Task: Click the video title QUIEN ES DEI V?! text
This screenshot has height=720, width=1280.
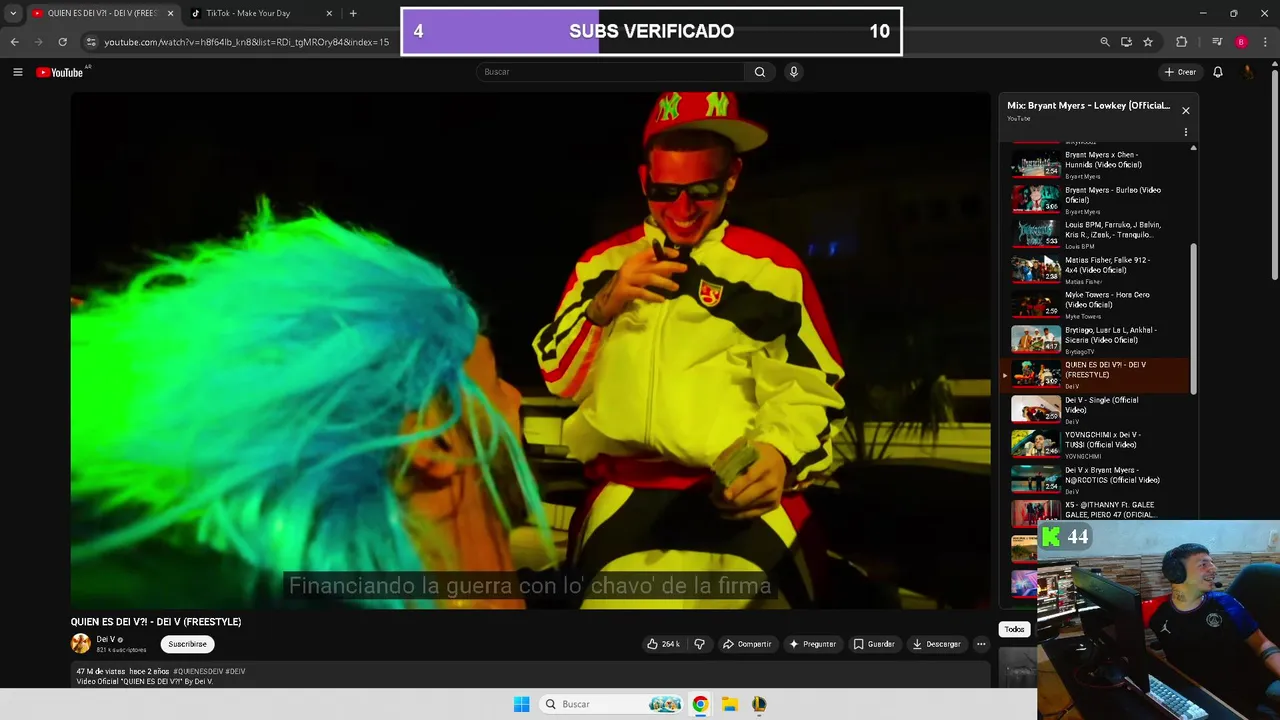Action: pos(155,622)
